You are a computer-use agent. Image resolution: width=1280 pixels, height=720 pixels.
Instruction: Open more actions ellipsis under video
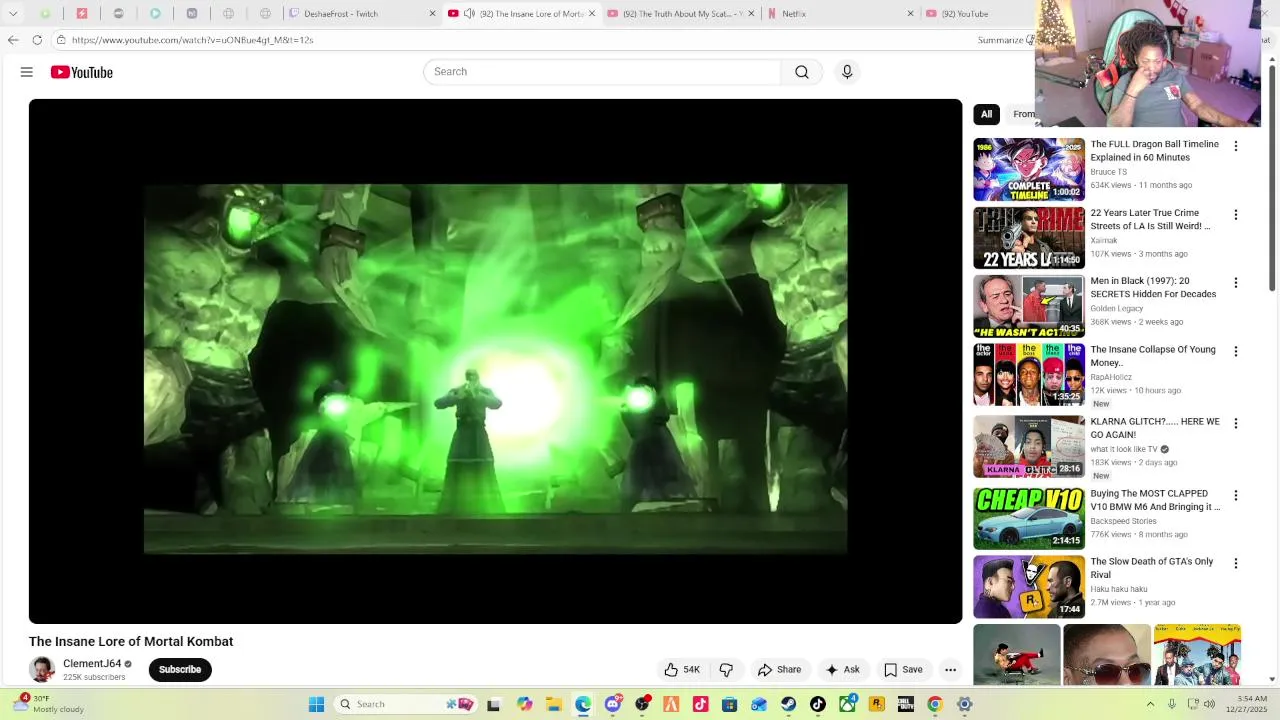(951, 670)
